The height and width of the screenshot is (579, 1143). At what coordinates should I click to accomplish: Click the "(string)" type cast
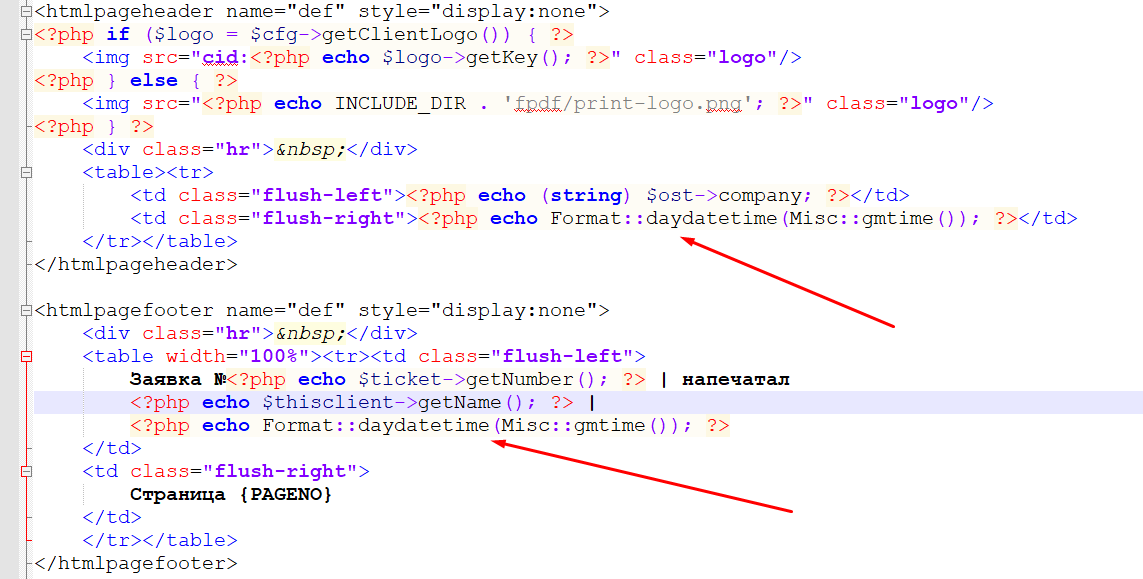586,195
